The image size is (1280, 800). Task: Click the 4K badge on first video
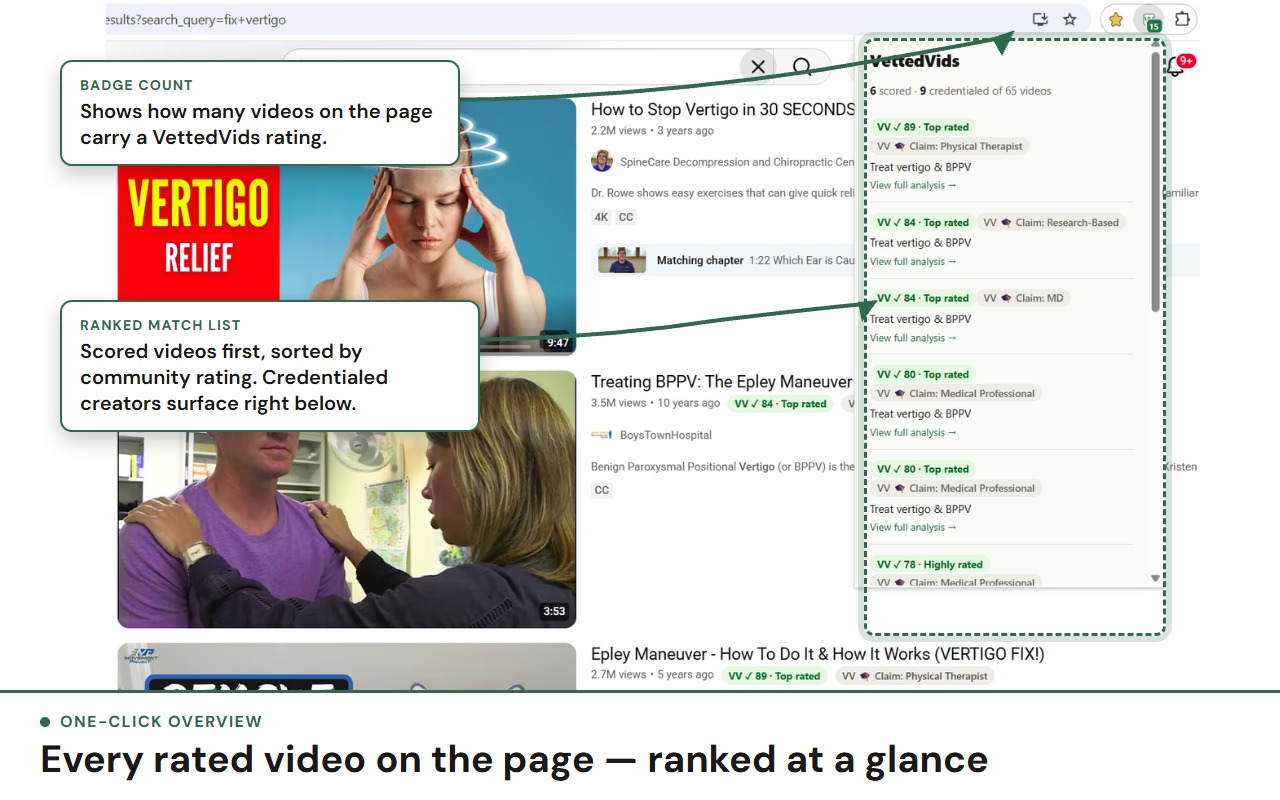(601, 217)
